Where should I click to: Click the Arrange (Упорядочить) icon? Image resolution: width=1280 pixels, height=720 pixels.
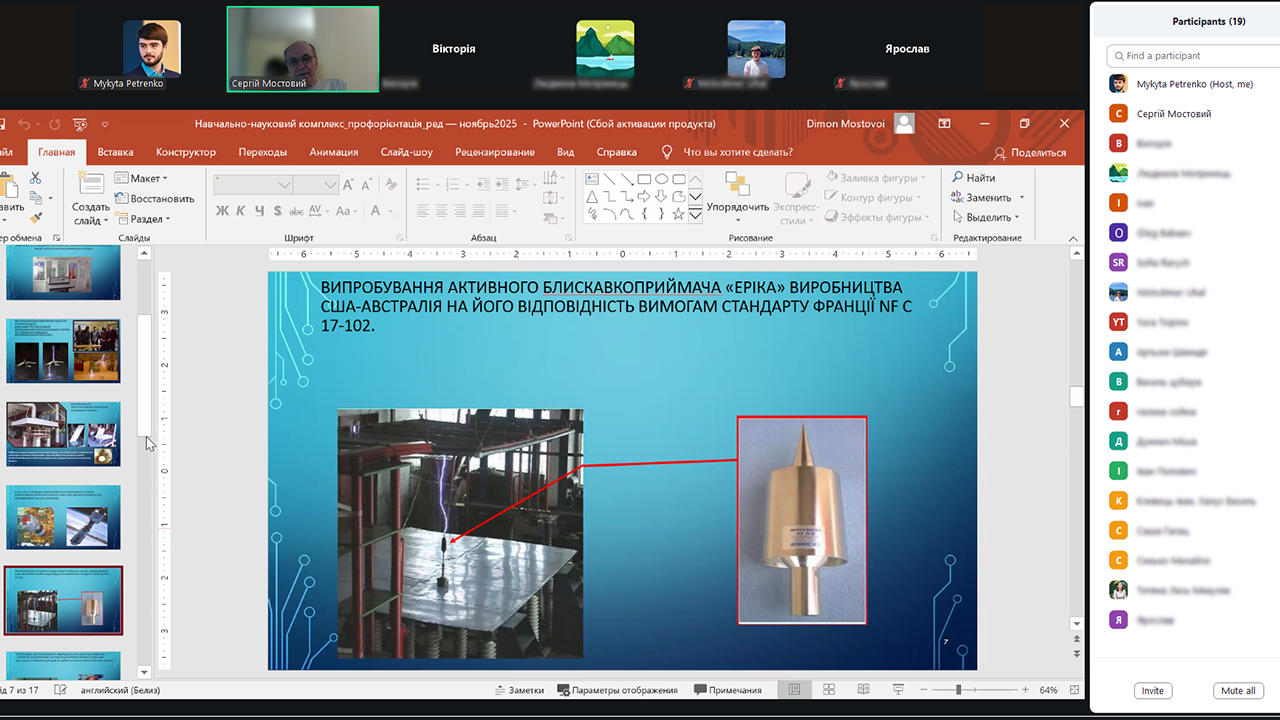[737, 186]
